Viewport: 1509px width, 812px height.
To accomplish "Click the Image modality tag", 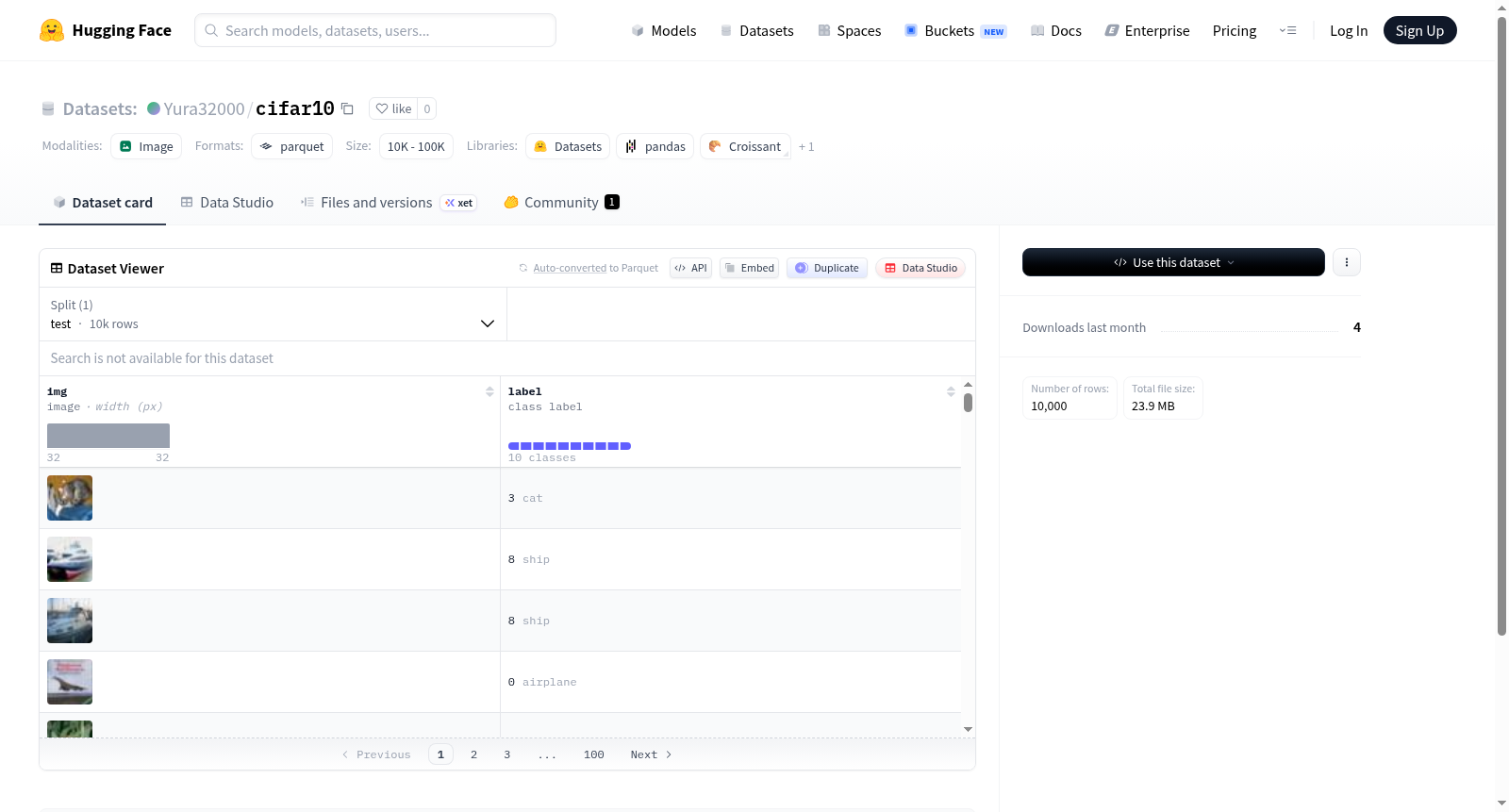I will (146, 146).
